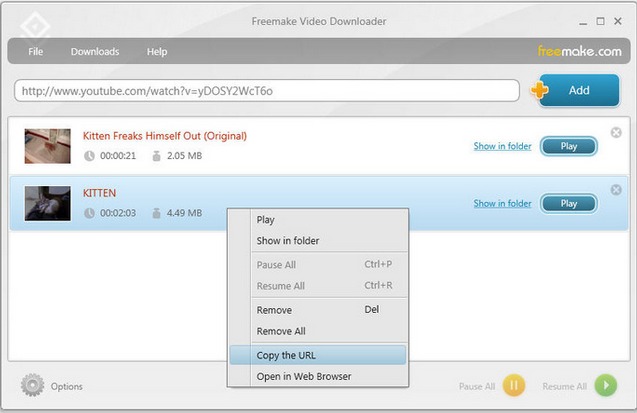This screenshot has width=637, height=413.
Task: Remove Kitten Freaks Himself Out via X icon
Action: pyautogui.click(x=615, y=133)
